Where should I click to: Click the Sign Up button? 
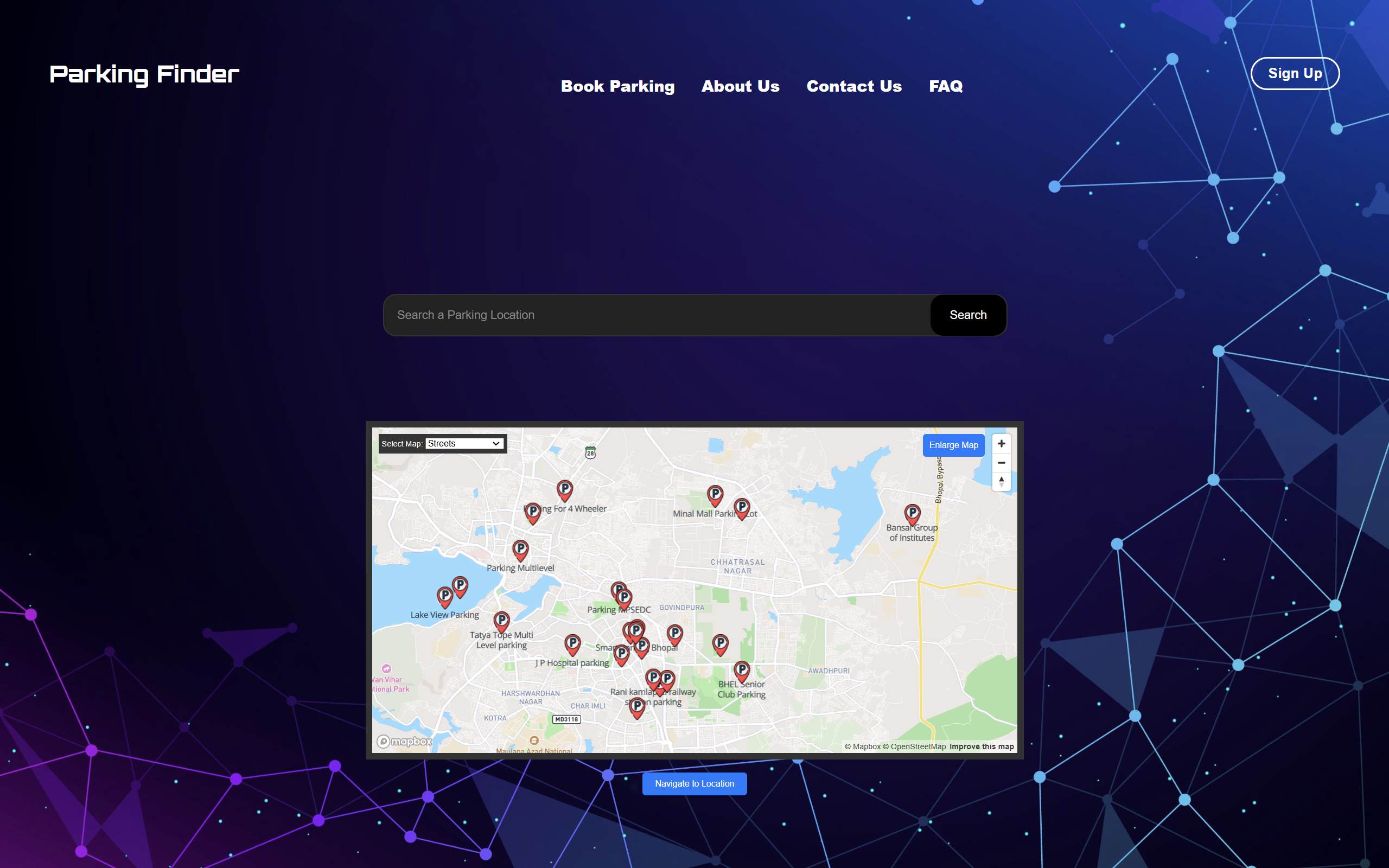coord(1294,72)
